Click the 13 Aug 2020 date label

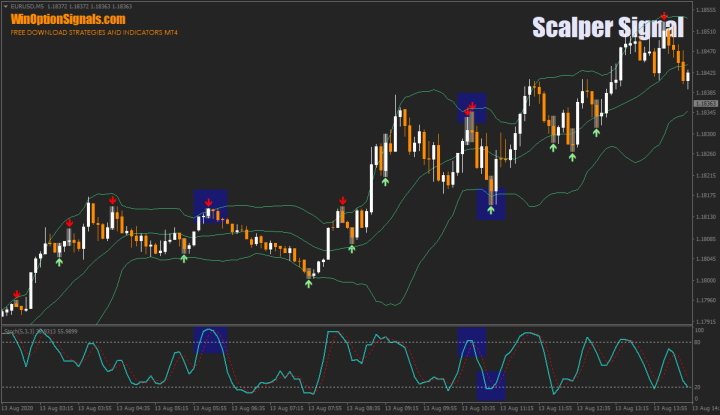coord(17,408)
